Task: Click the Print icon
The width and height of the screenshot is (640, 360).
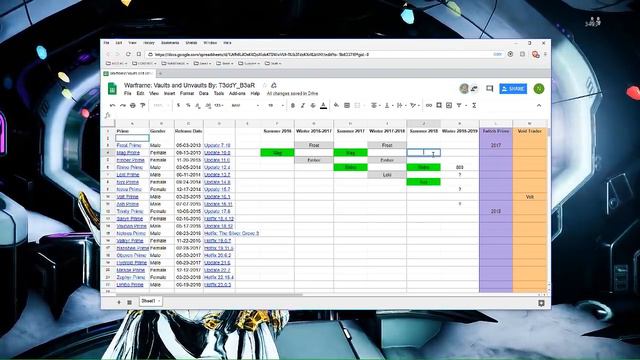Action: [133, 105]
